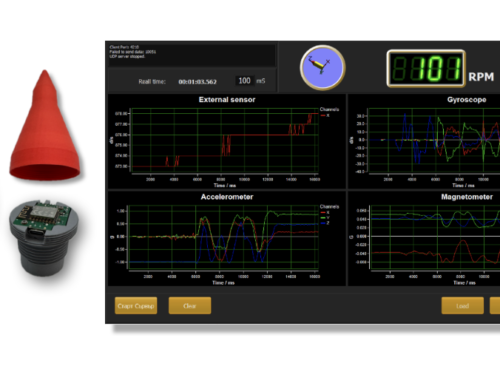The height and width of the screenshot is (383, 500).
Task: Focus the 100 ms interval input field
Action: coord(245,81)
